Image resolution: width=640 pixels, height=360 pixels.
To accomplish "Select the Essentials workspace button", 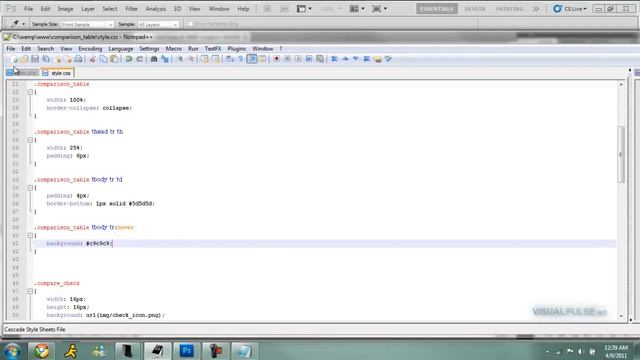I will pyautogui.click(x=437, y=9).
